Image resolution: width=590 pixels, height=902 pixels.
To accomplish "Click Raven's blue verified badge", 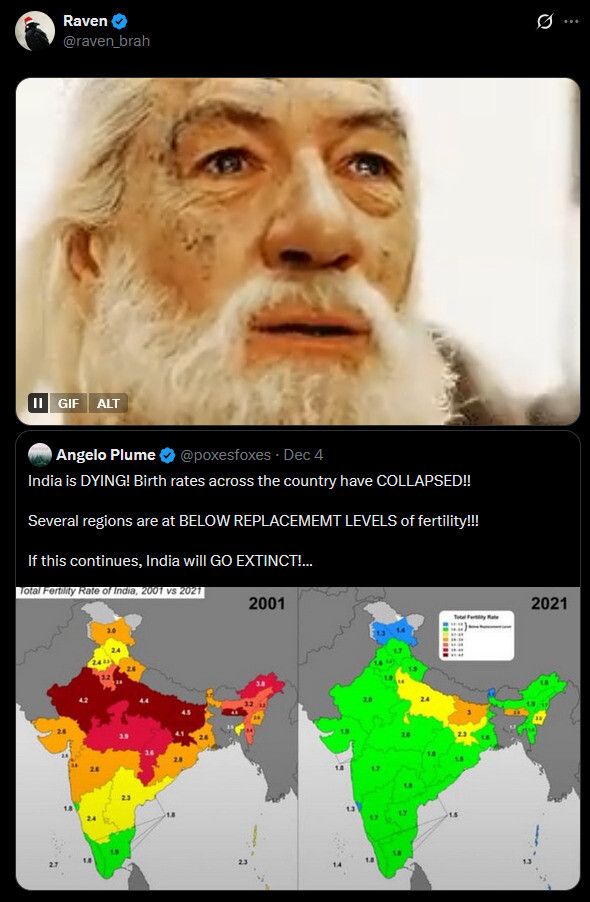I will point(120,21).
